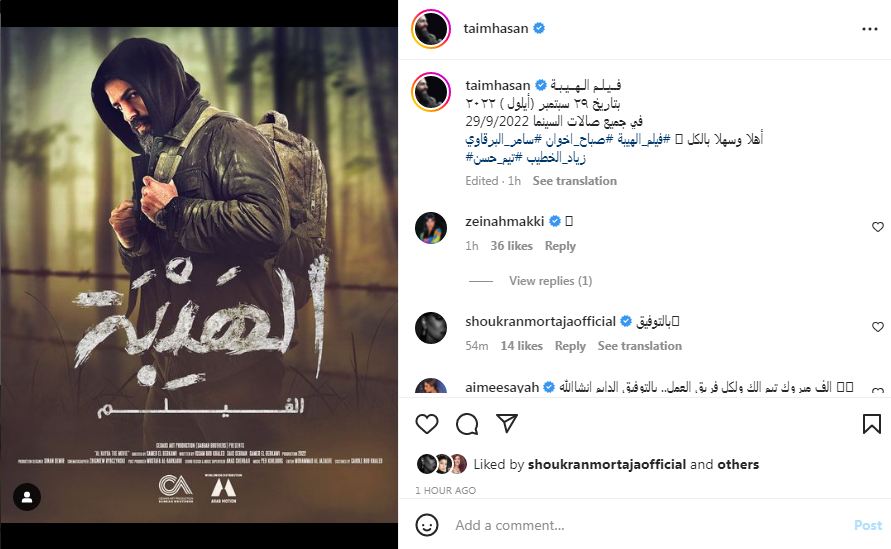Click See translation under the caption
The image size is (891, 549).
tap(574, 181)
